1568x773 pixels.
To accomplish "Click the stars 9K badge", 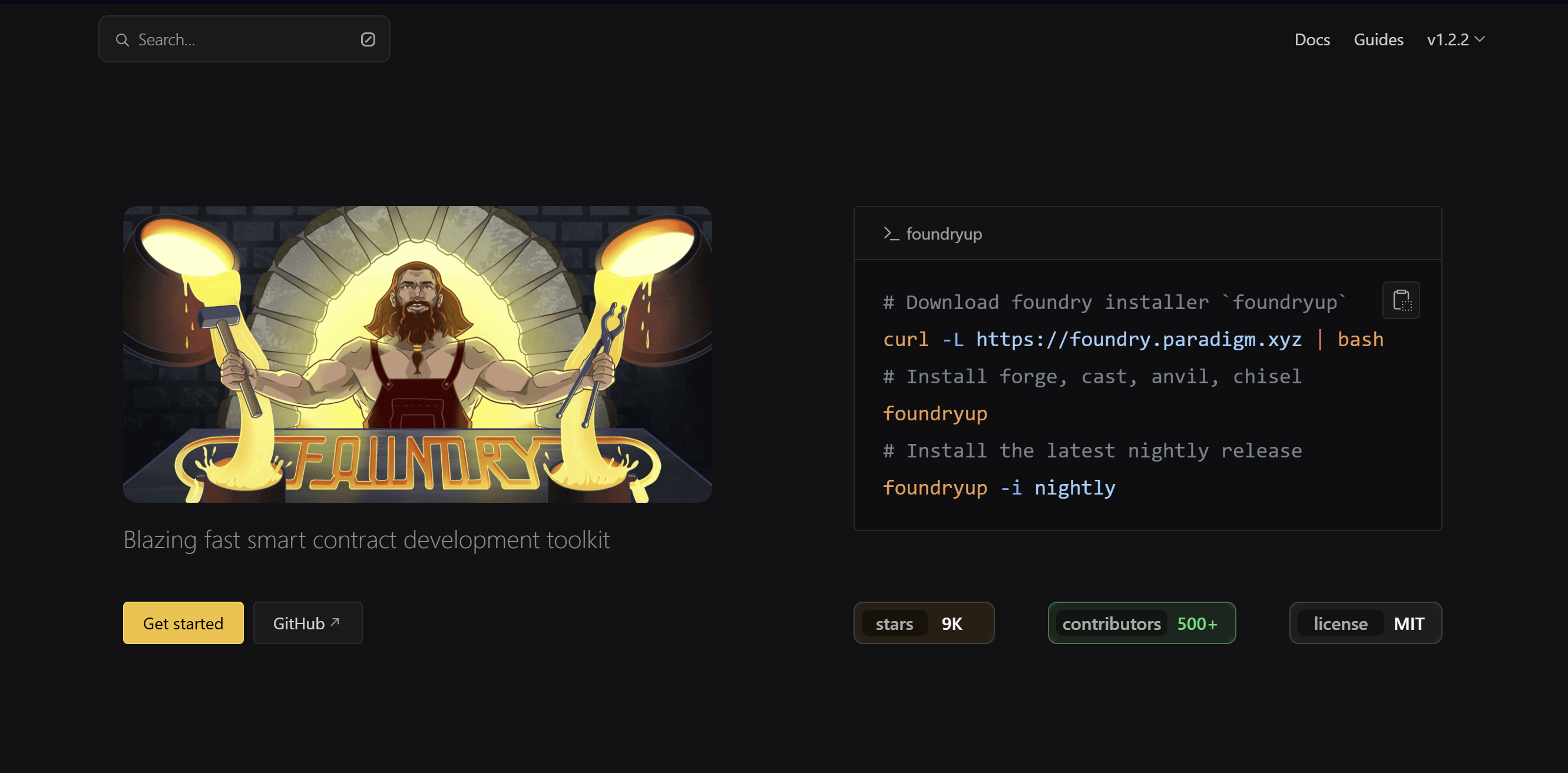I will [x=924, y=623].
